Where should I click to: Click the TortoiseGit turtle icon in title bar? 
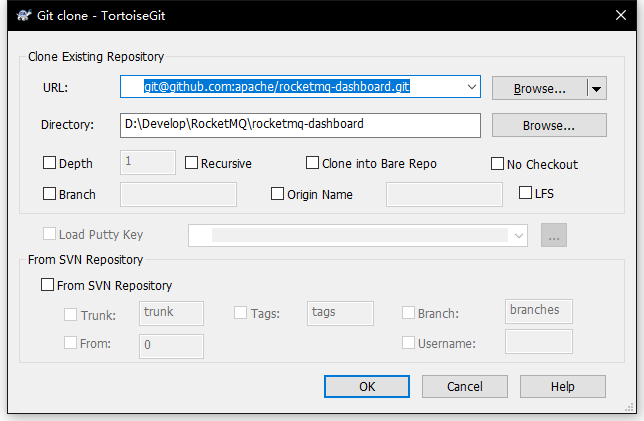click(x=24, y=16)
